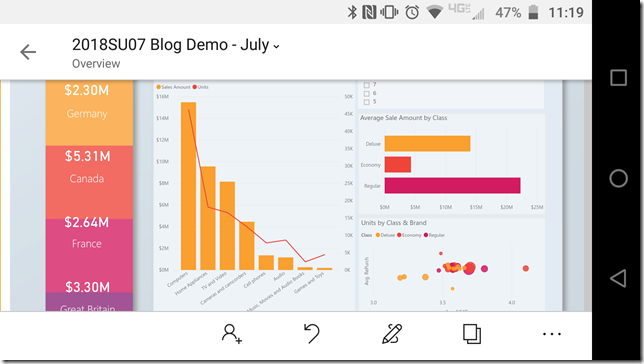644x364 pixels.
Task: Click the Economy legend color dot
Action: [399, 235]
